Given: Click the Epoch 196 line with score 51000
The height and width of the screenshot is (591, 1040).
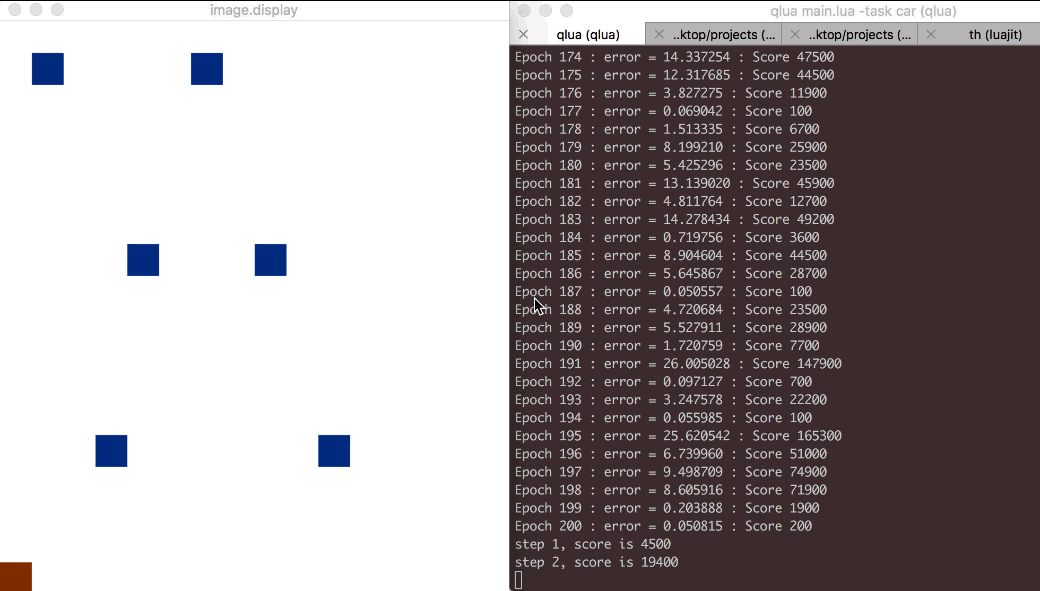Looking at the screenshot, I should click(671, 454).
